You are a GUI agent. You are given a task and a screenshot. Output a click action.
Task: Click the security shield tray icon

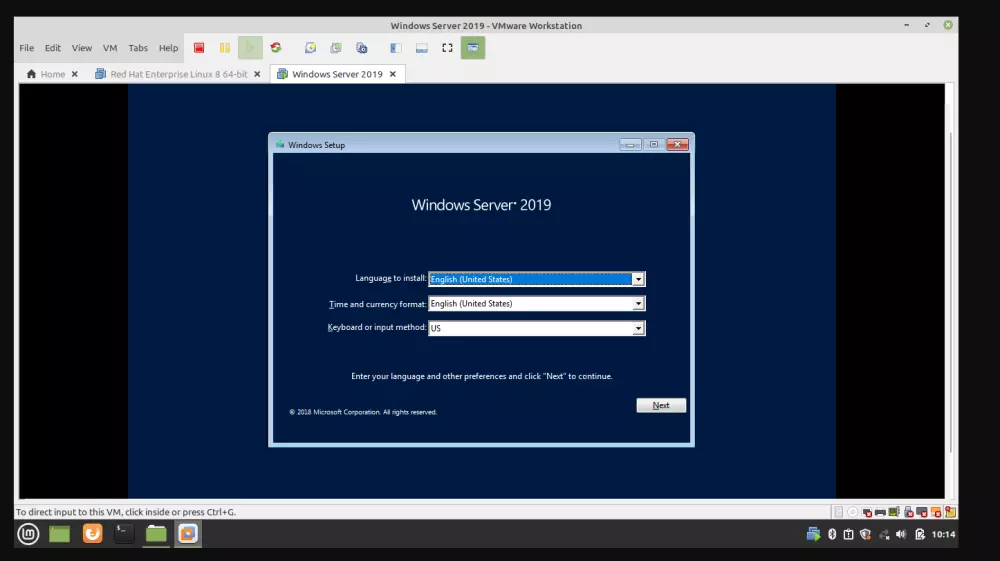[x=865, y=534]
